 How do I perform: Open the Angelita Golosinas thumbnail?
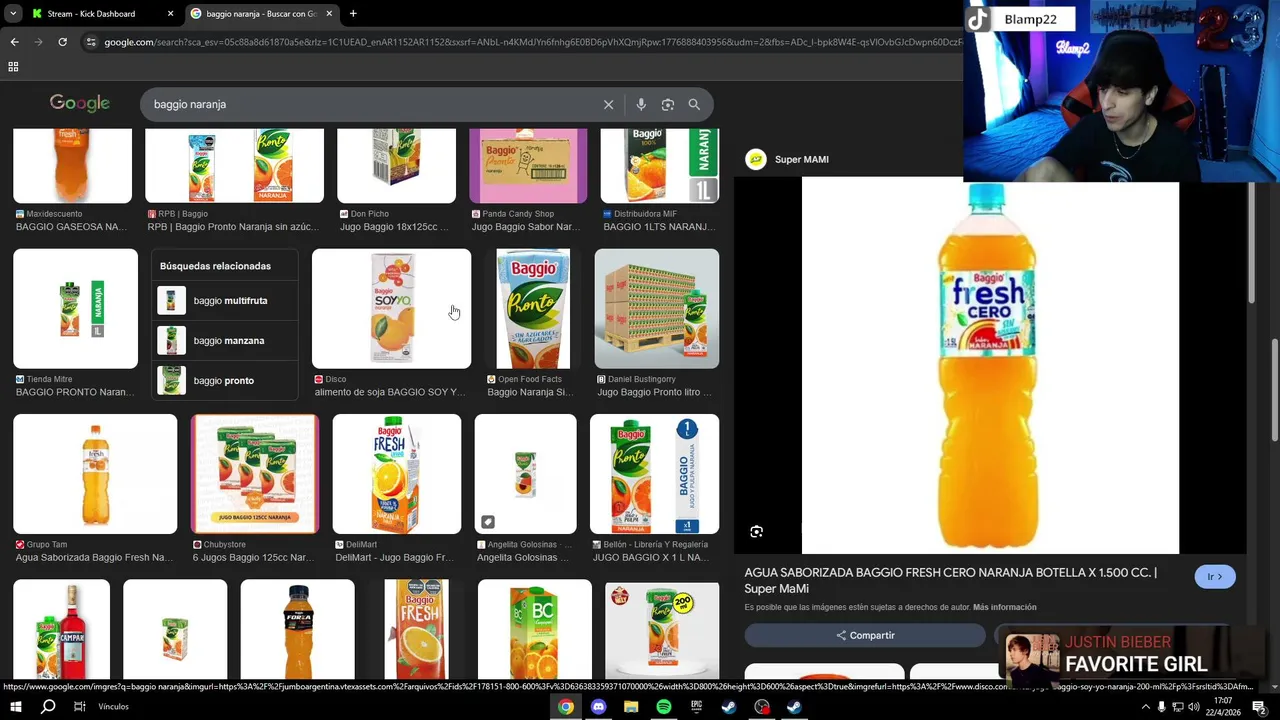coord(526,474)
